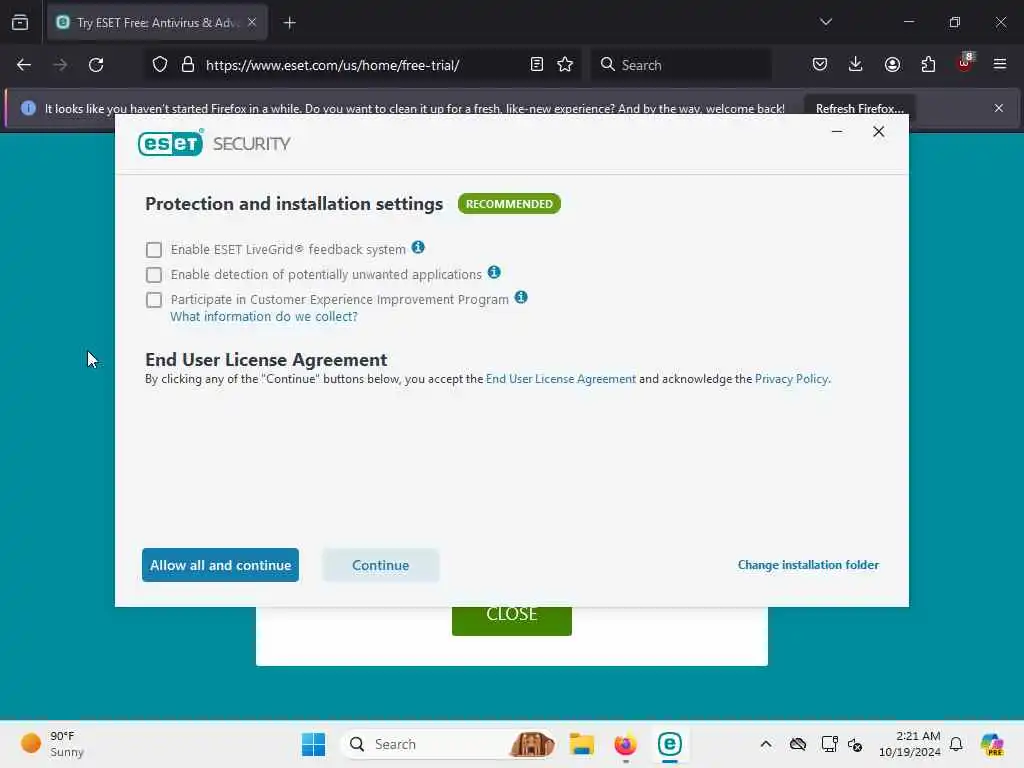Click the Firefox search box
The image size is (1024, 768).
pyautogui.click(x=680, y=65)
